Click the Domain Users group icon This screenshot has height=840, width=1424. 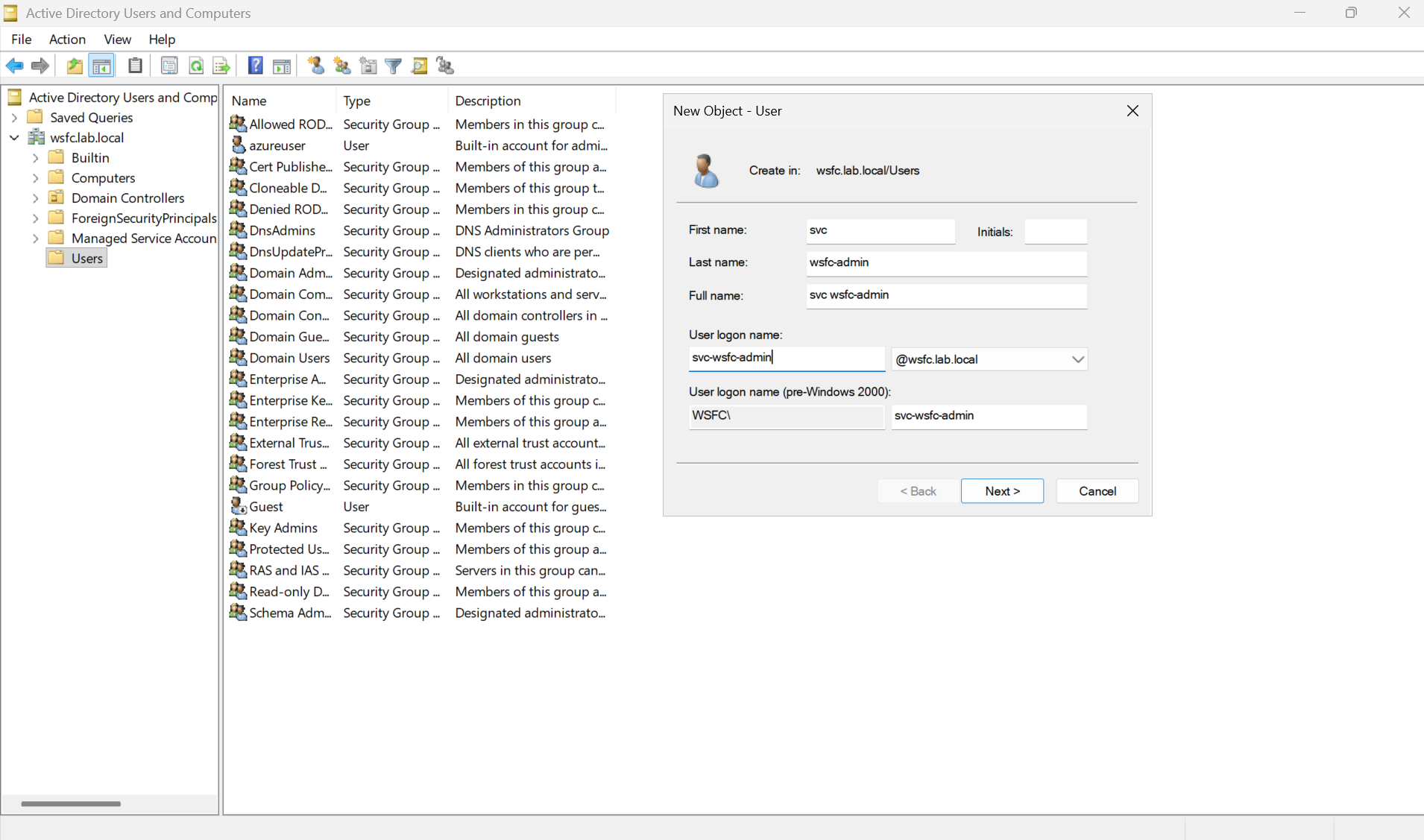pyautogui.click(x=238, y=357)
